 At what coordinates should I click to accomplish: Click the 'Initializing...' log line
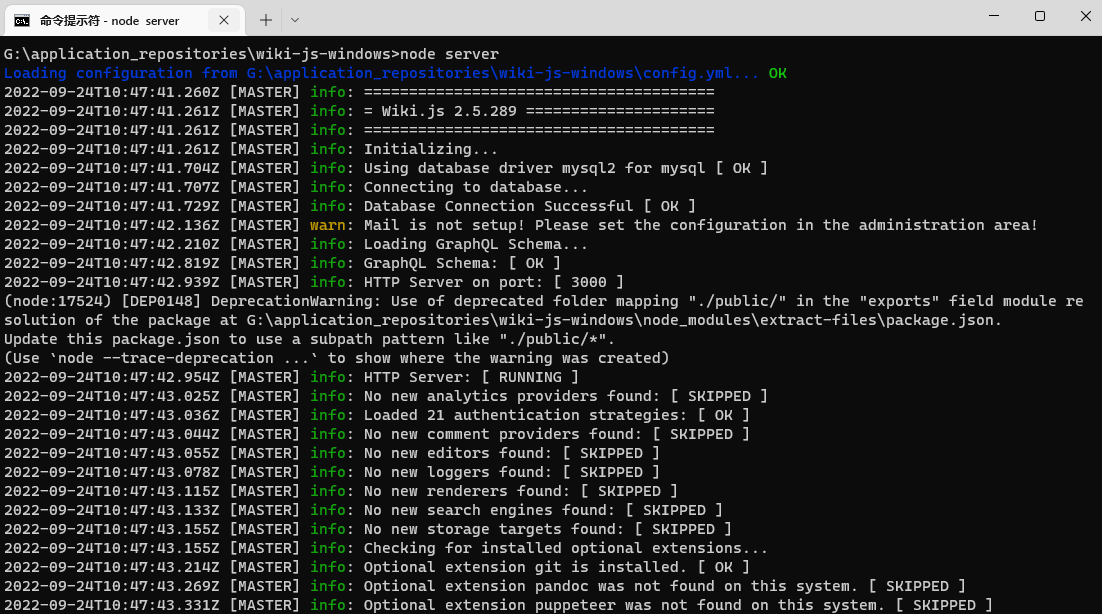[430, 149]
